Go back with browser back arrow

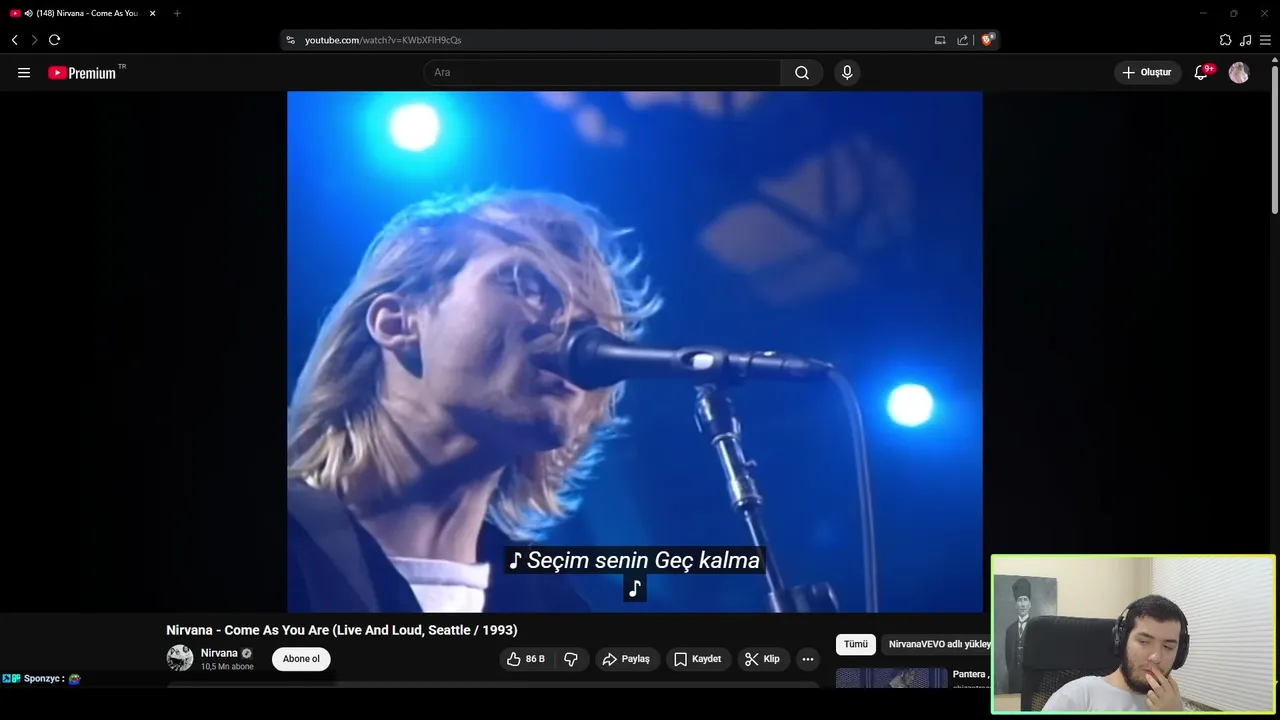click(x=14, y=40)
